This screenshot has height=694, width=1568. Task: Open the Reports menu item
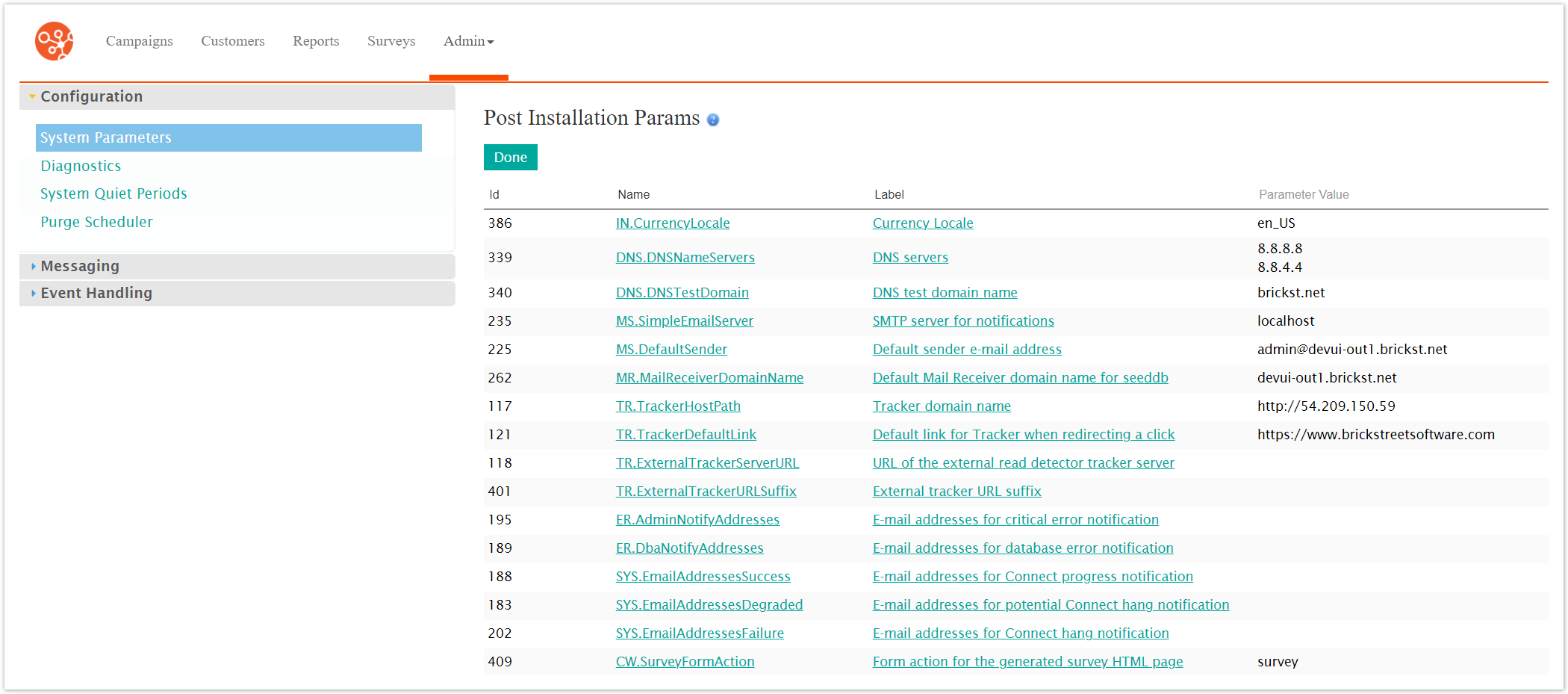click(315, 41)
